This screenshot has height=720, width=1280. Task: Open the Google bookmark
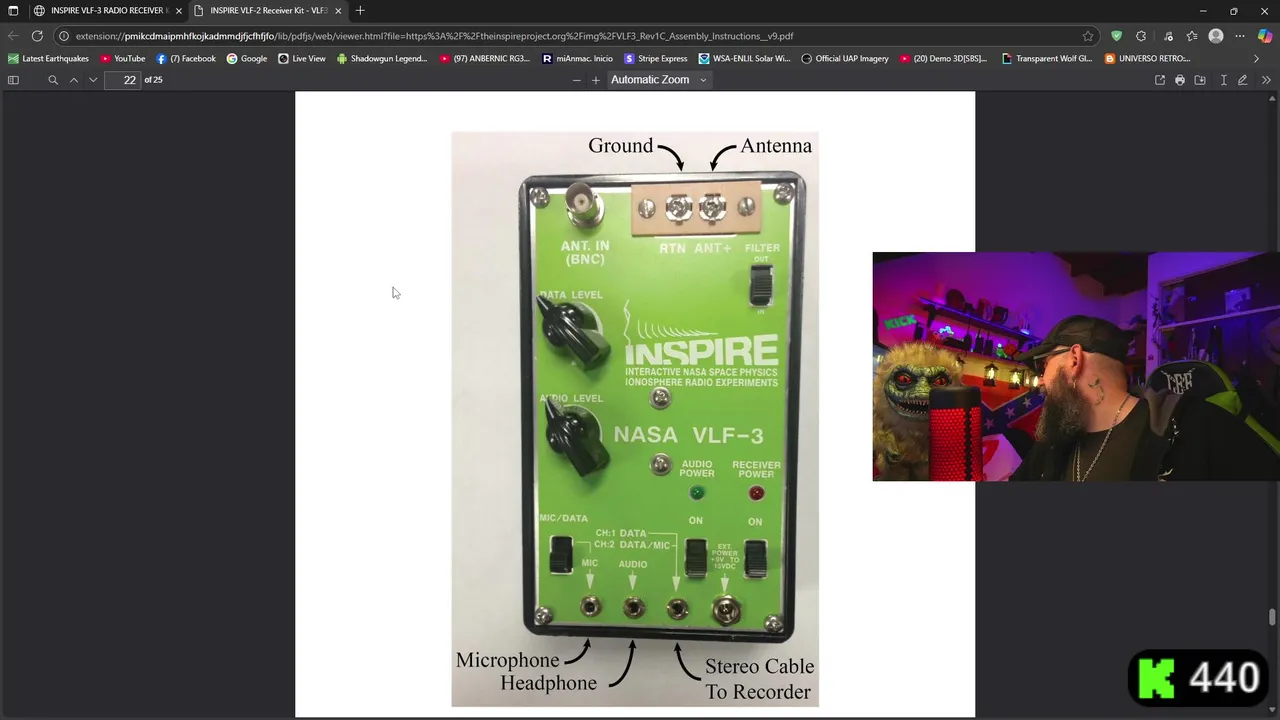[247, 59]
